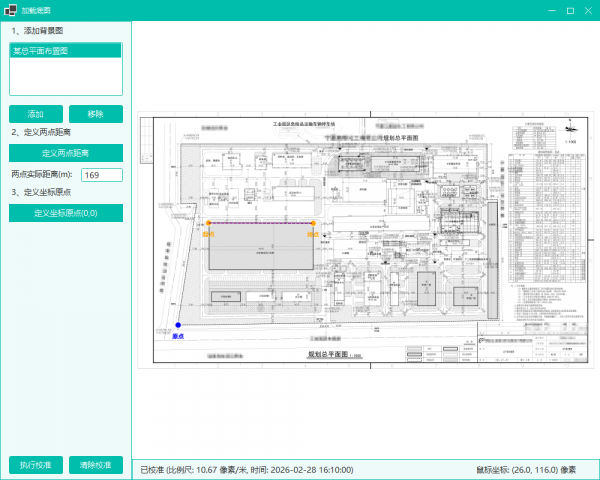Click the right orange distance point marker
Viewport: 600px width, 480px height.
[313, 223]
